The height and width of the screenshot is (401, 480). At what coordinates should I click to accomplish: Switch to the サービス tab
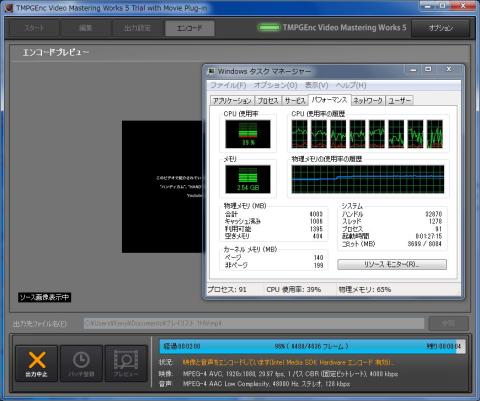click(295, 101)
